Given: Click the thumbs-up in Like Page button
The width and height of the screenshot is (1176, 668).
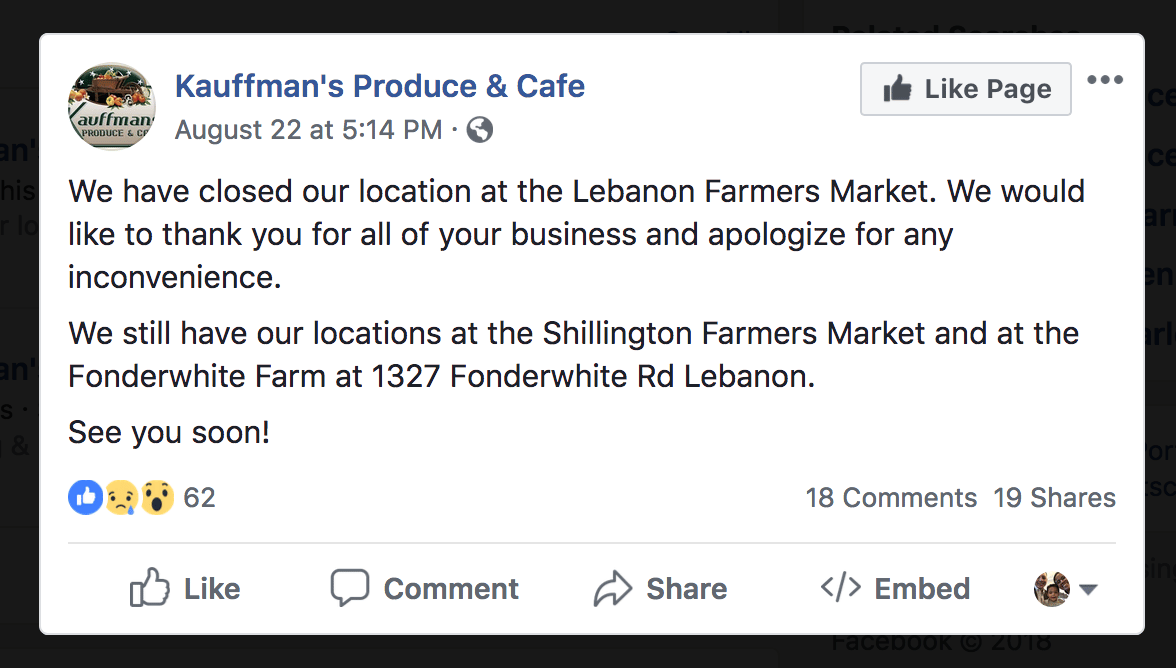Looking at the screenshot, I should [897, 88].
